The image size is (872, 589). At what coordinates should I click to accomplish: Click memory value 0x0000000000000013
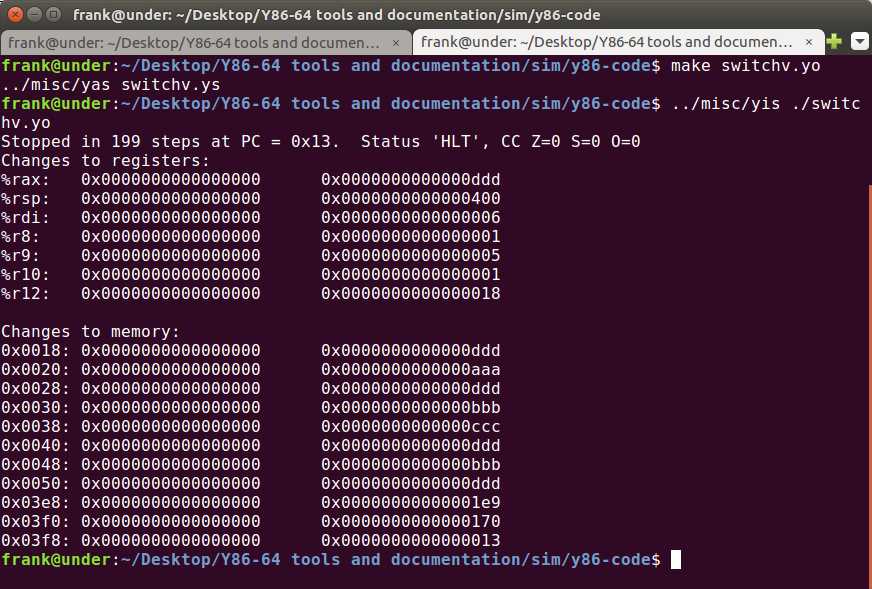pyautogui.click(x=410, y=541)
